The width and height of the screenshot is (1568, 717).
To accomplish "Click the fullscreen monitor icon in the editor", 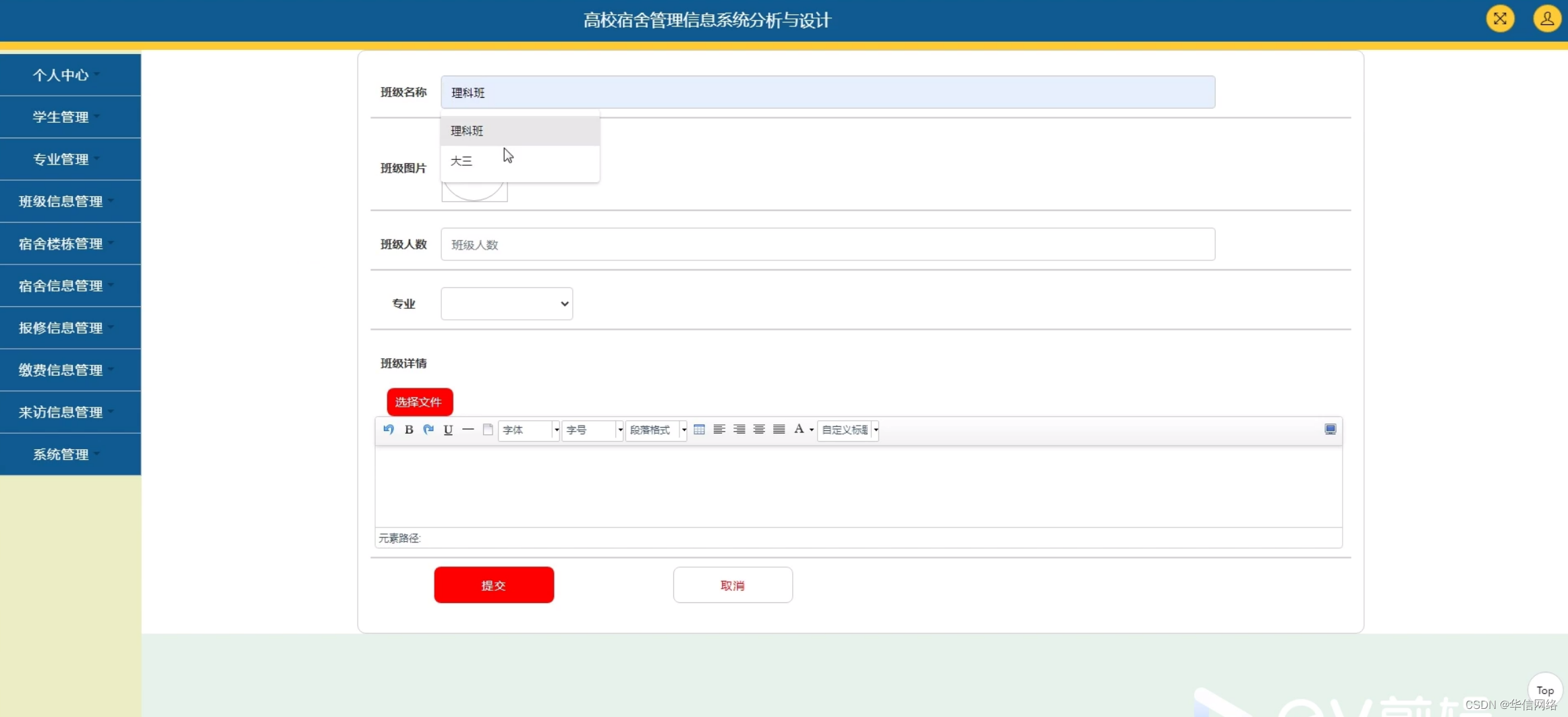I will point(1330,429).
